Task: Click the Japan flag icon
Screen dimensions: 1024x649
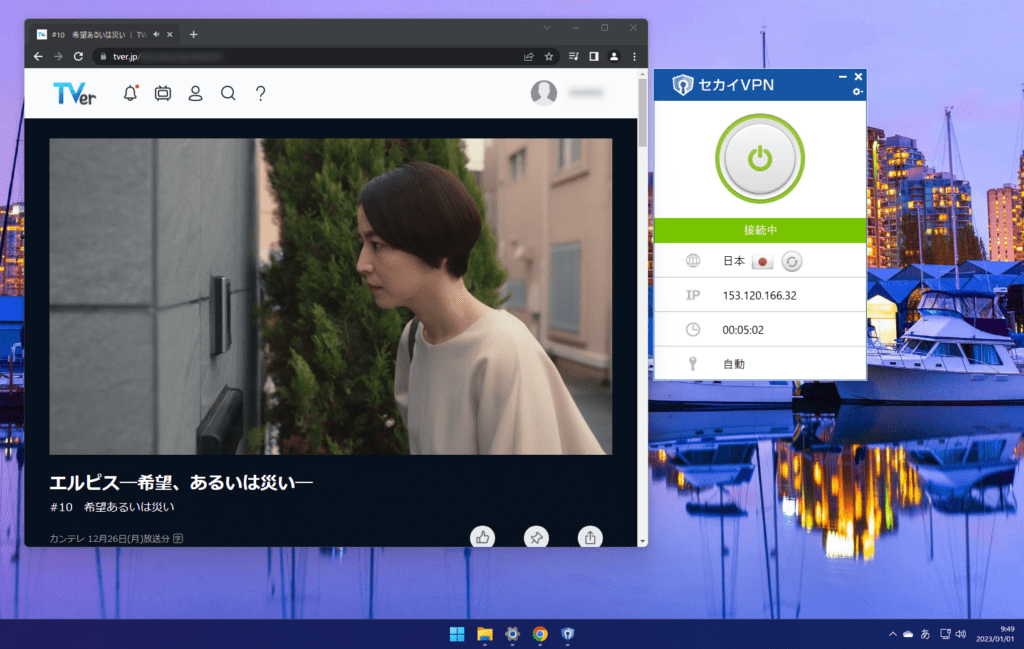Action: pos(762,262)
